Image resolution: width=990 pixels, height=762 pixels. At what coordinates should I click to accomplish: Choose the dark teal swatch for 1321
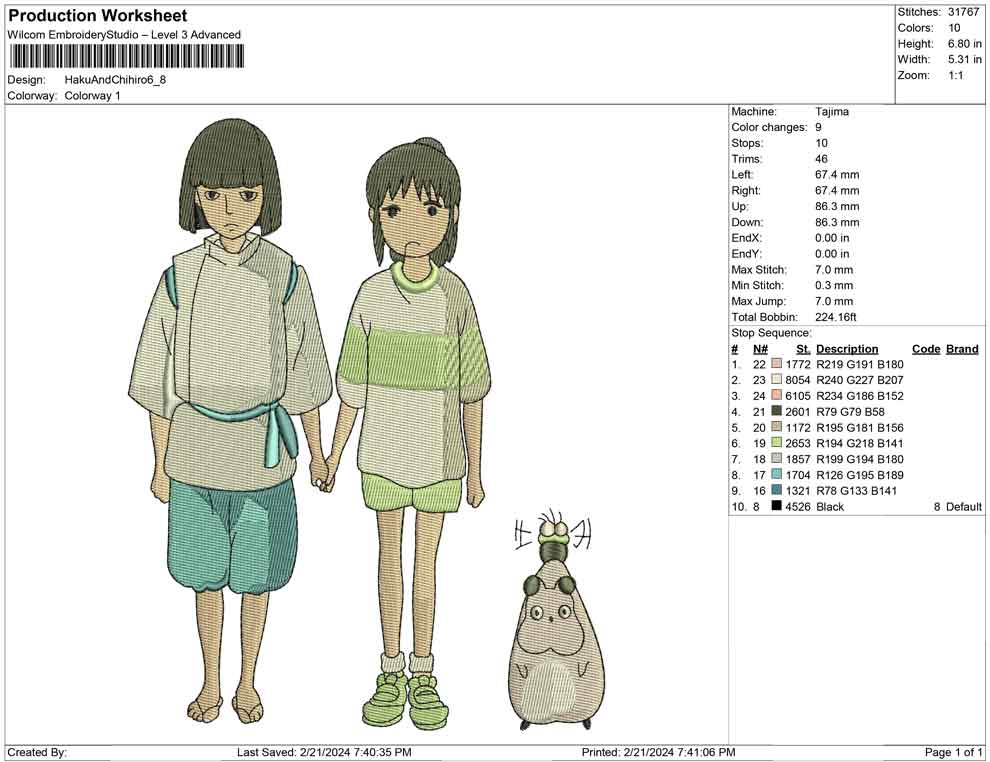(777, 490)
